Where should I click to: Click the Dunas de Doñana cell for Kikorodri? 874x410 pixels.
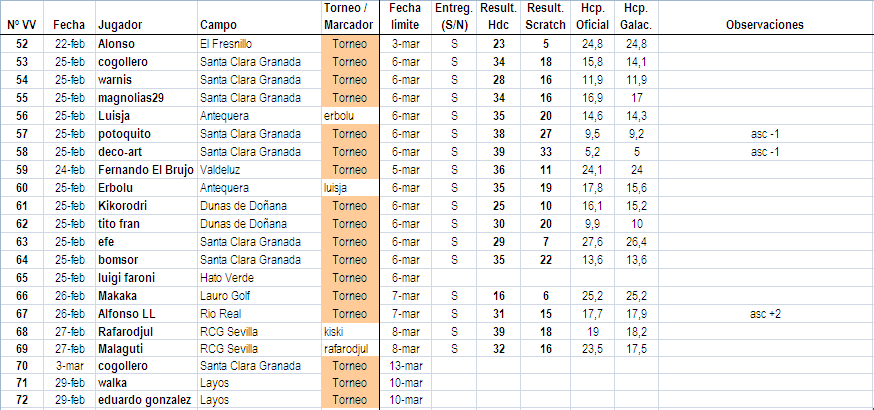[259, 206]
